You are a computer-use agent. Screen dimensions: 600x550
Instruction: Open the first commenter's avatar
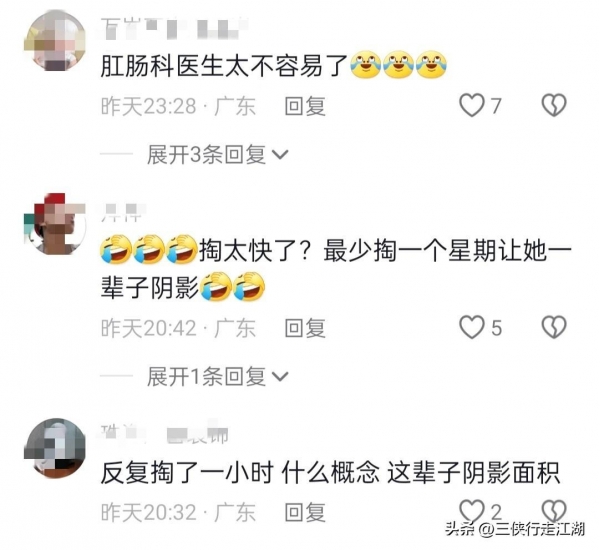tap(55, 41)
